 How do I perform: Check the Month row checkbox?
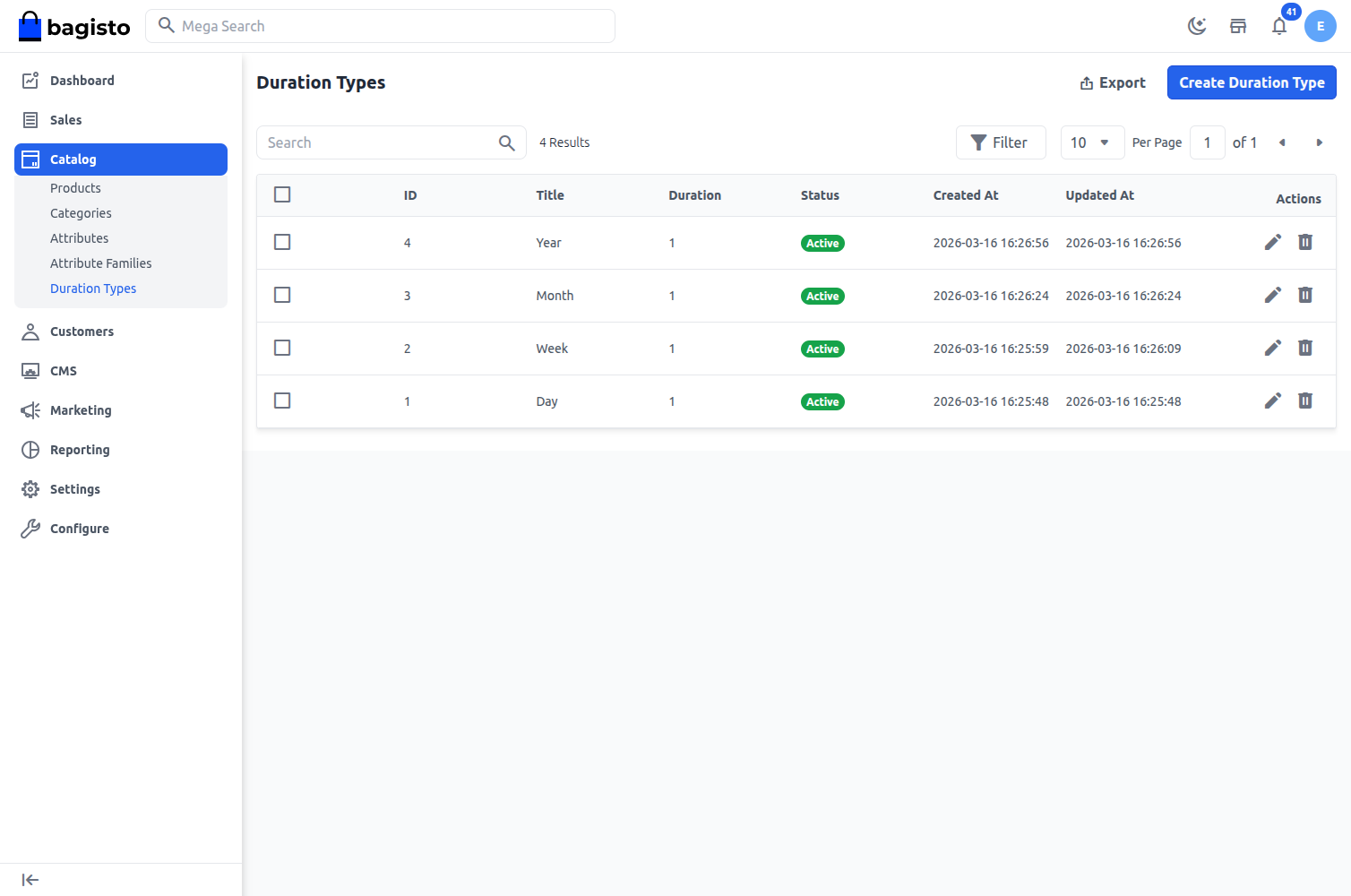[282, 295]
